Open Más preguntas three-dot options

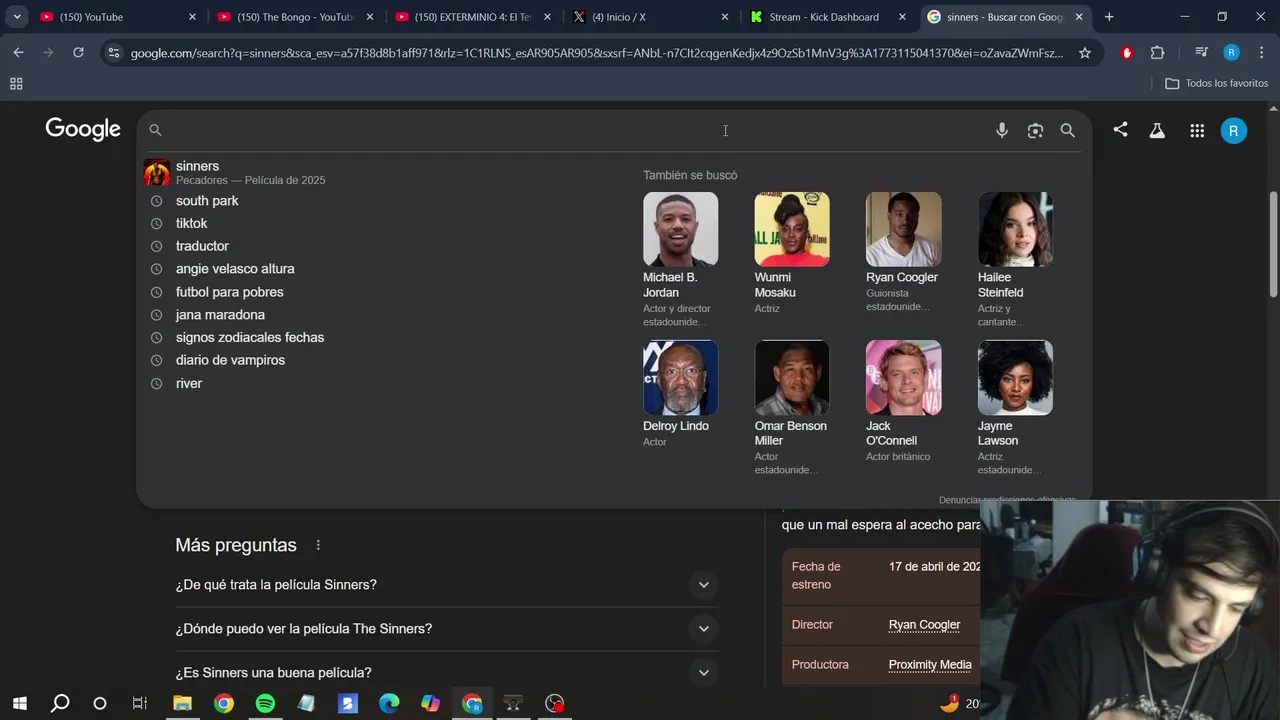click(x=318, y=545)
